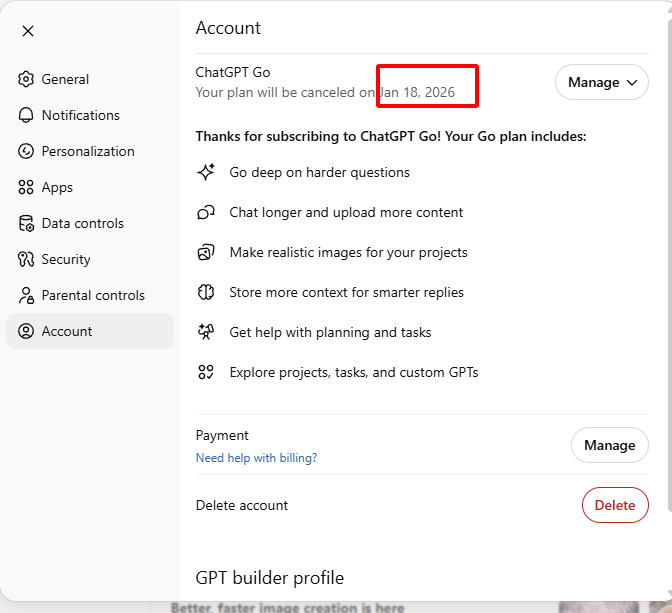Click the GPT builder profile heading
Viewport: 672px width, 613px height.
[x=269, y=577]
